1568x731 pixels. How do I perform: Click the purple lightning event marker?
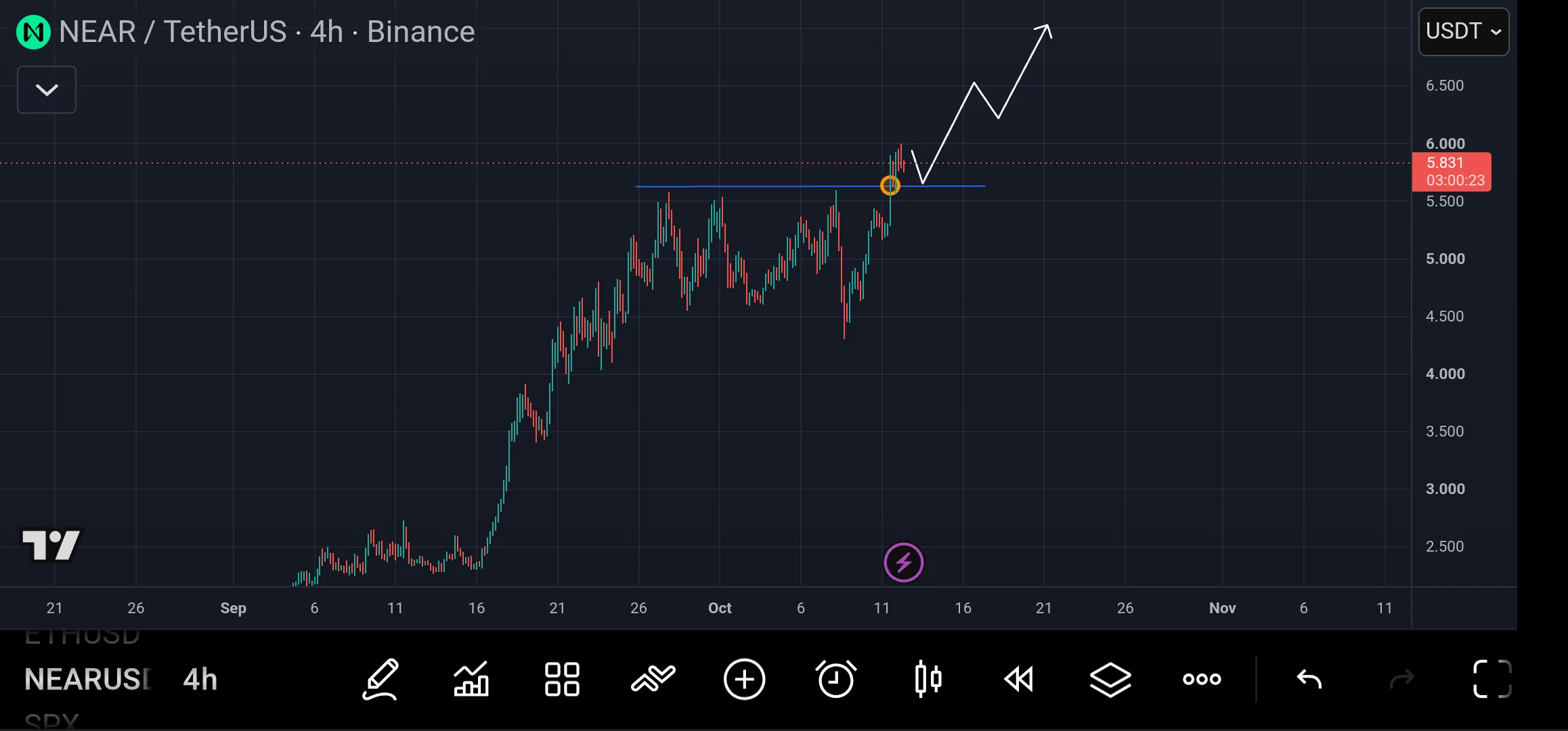coord(903,562)
